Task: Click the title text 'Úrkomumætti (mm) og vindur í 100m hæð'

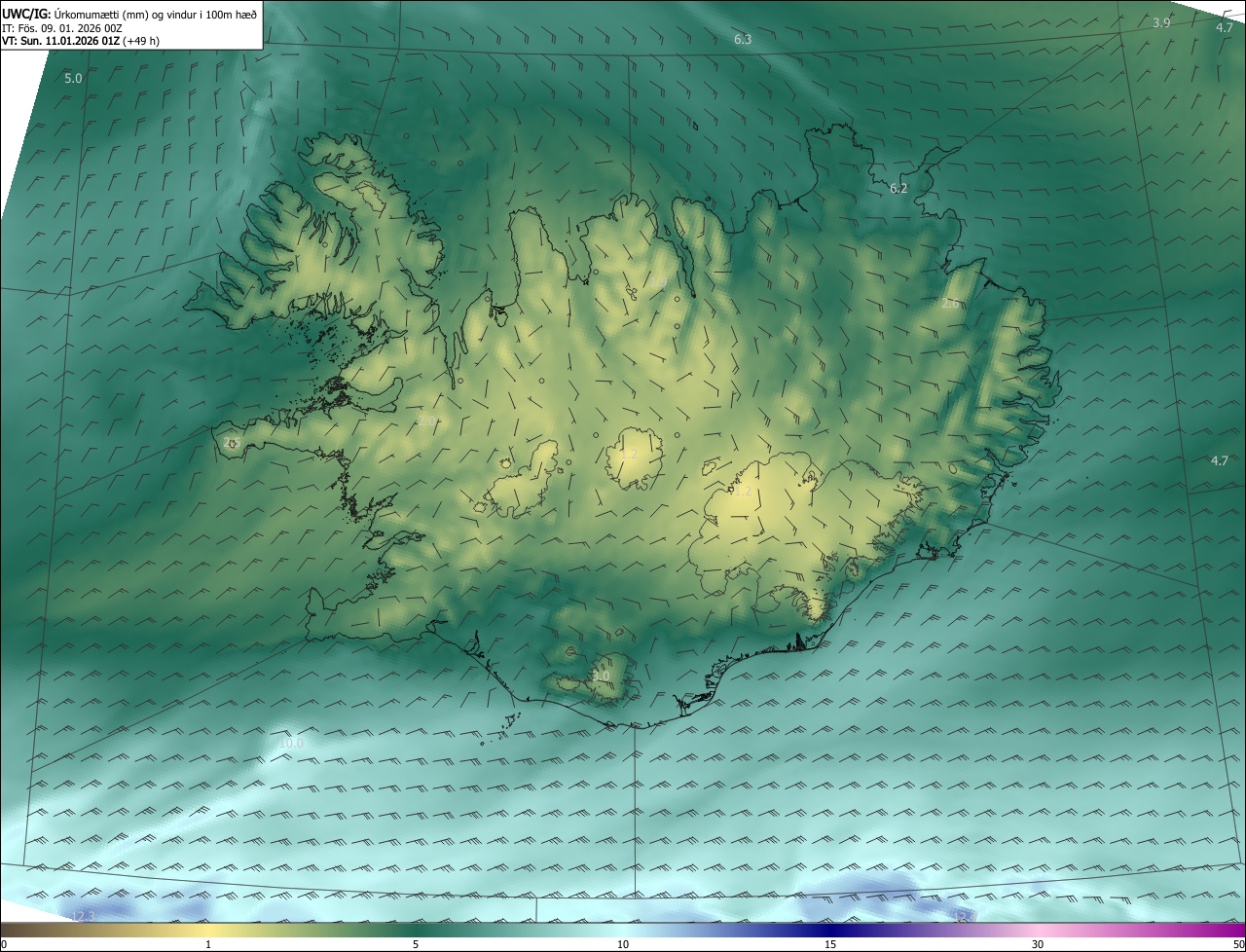Action: click(156, 14)
